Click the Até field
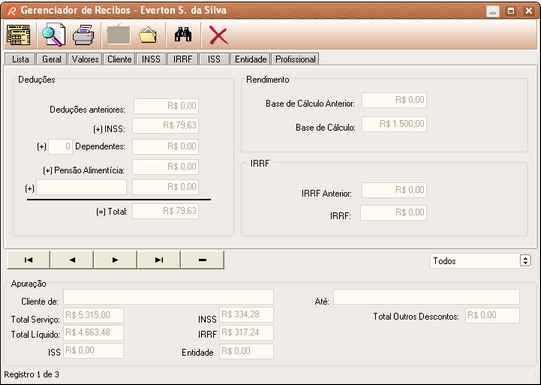Screen dimensions: 541x385 point(426,297)
